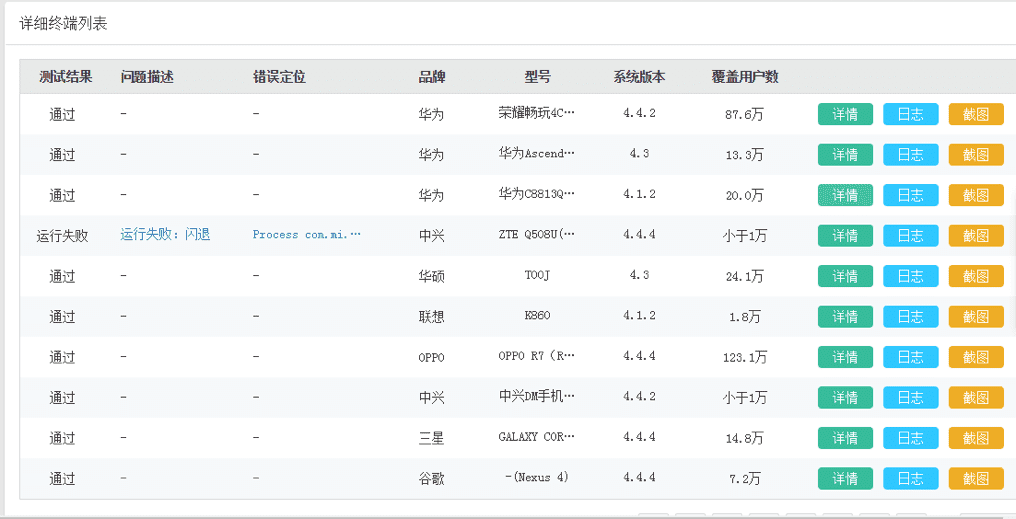Screen dimensions: 1016x519
Task: Select the 系统版本 column header
Action: pyautogui.click(x=640, y=77)
